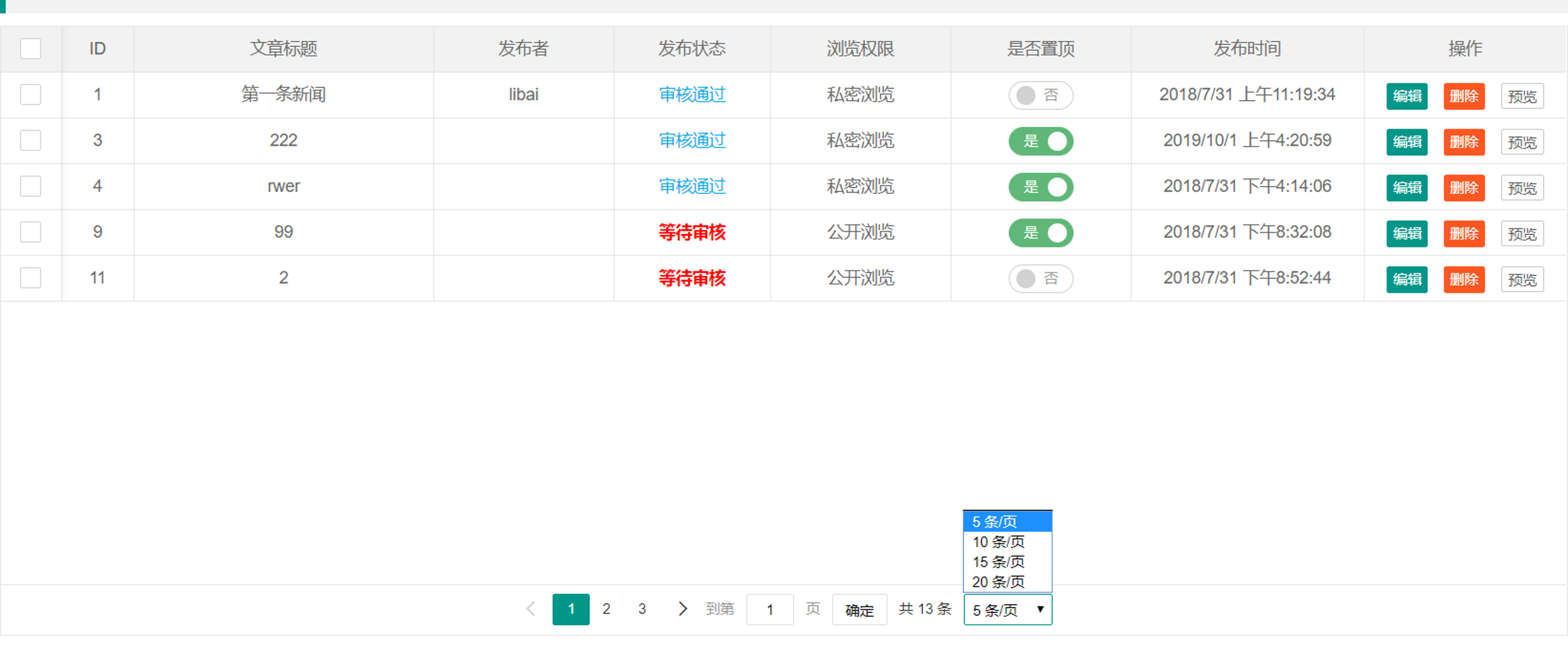The height and width of the screenshot is (652, 1568).
Task: Check the select-all checkbox in header
Action: tap(31, 49)
